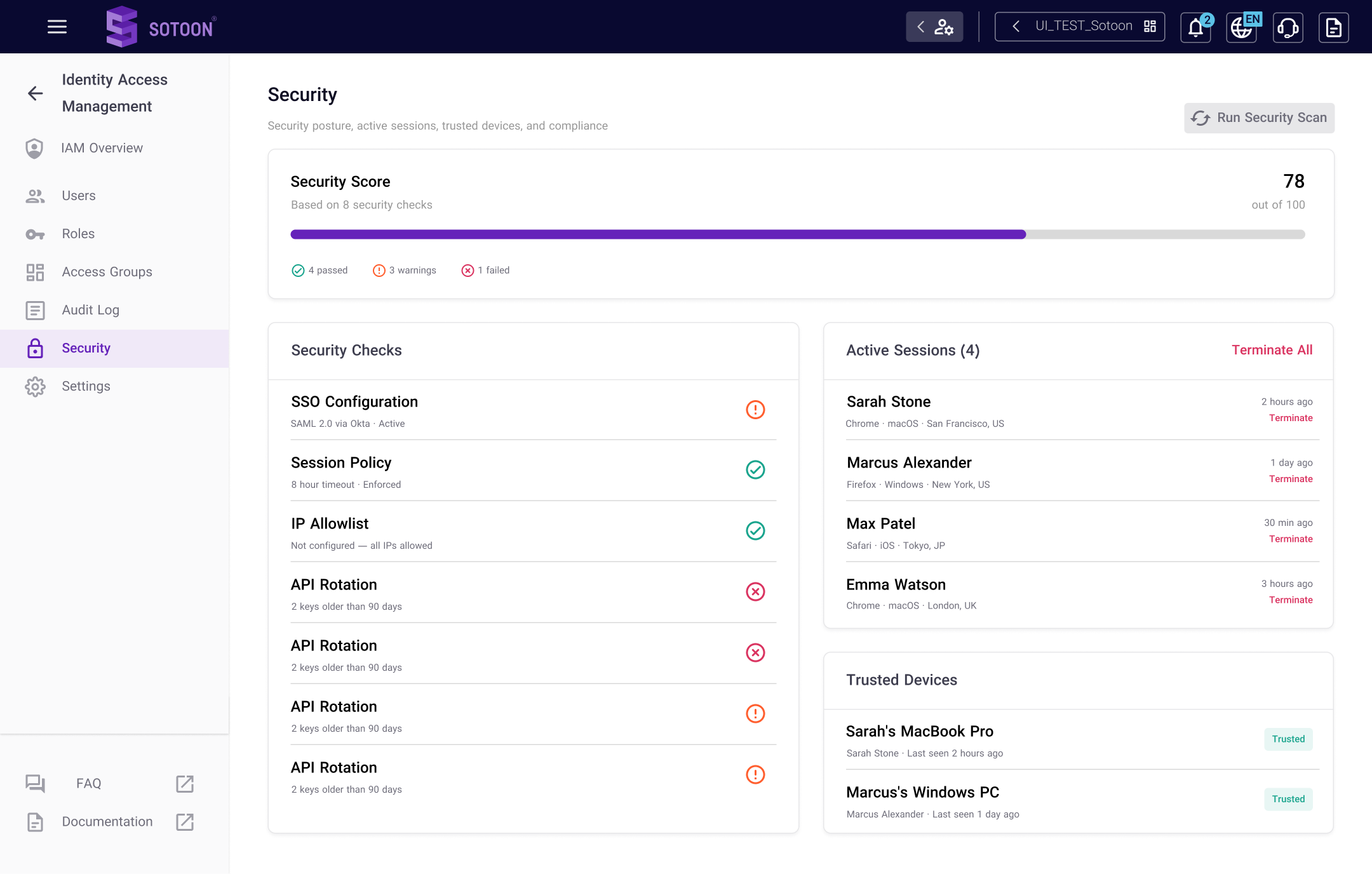Click Session Policy passed check icon

point(755,470)
